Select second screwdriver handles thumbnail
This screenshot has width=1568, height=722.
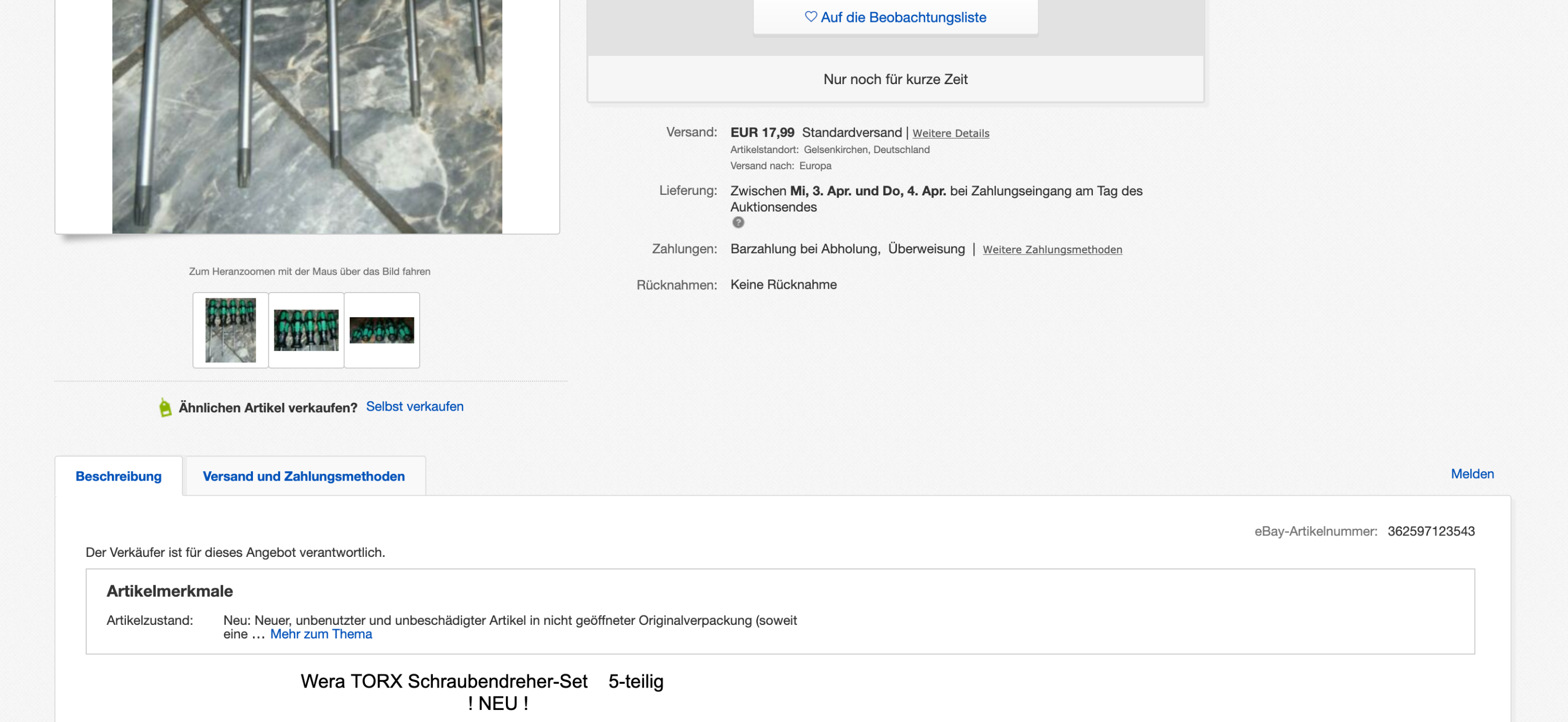tap(306, 330)
